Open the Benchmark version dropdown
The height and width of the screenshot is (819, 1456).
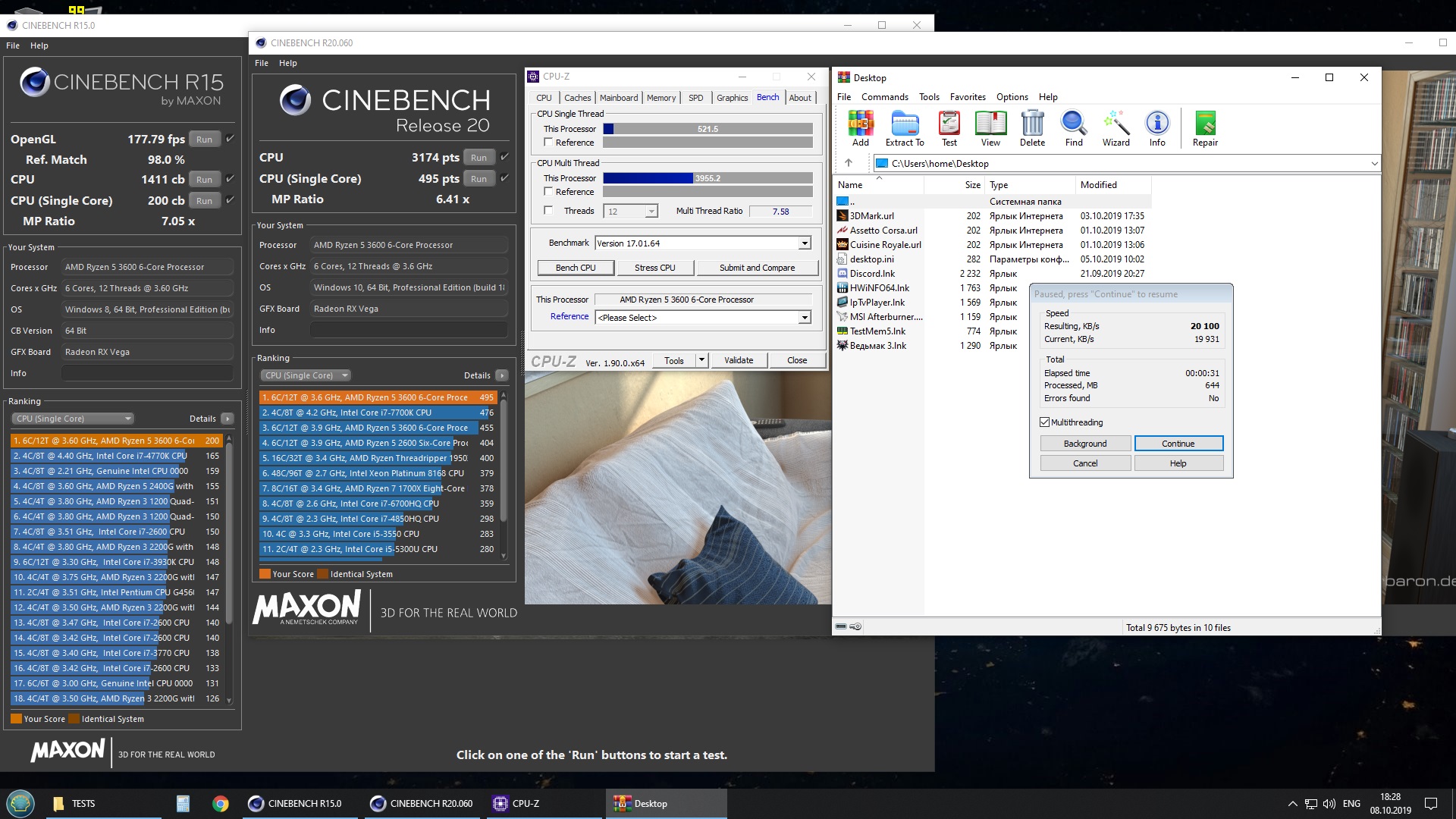[x=805, y=243]
